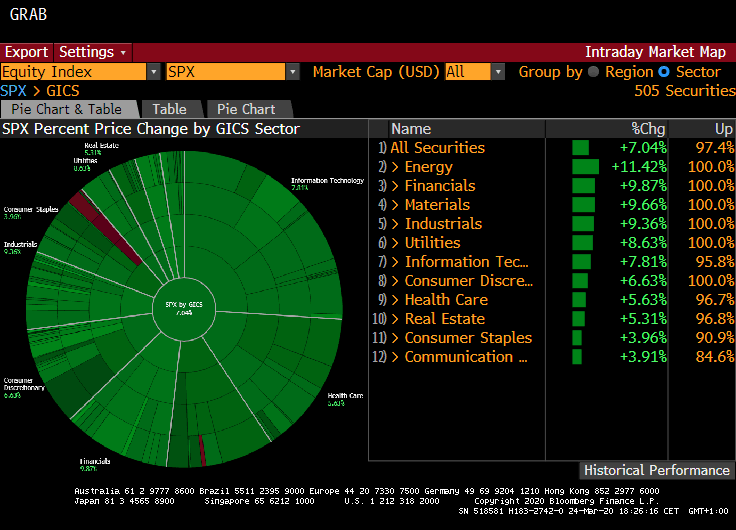The image size is (736, 530).
Task: Click the Consumer Staples pie label
Action: point(31,213)
